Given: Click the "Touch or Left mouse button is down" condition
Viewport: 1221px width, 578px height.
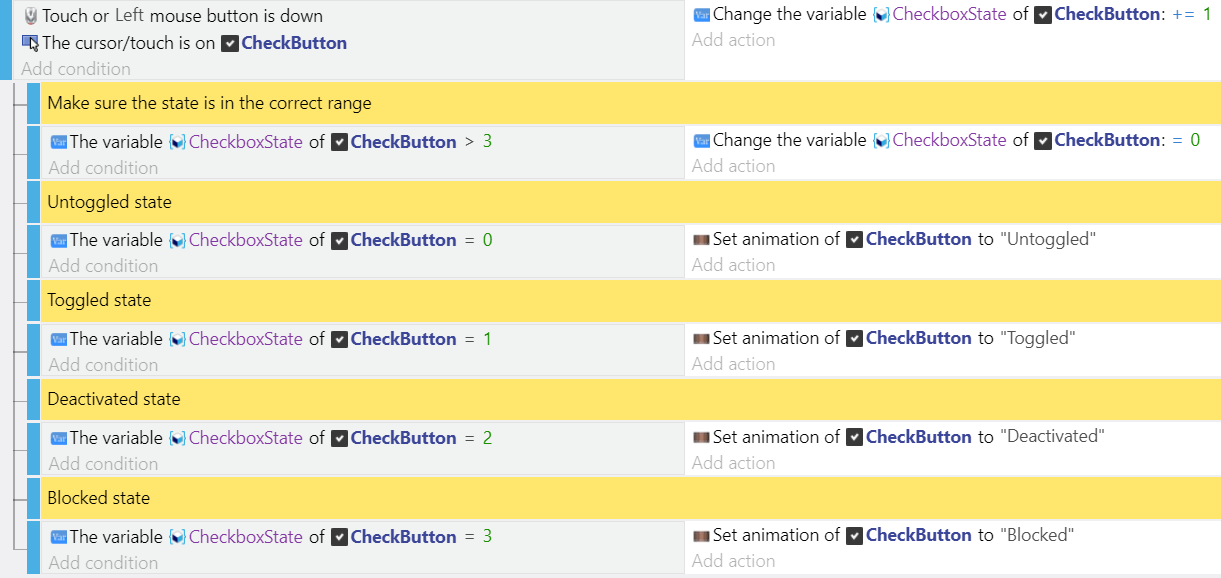Looking at the screenshot, I should tap(182, 16).
